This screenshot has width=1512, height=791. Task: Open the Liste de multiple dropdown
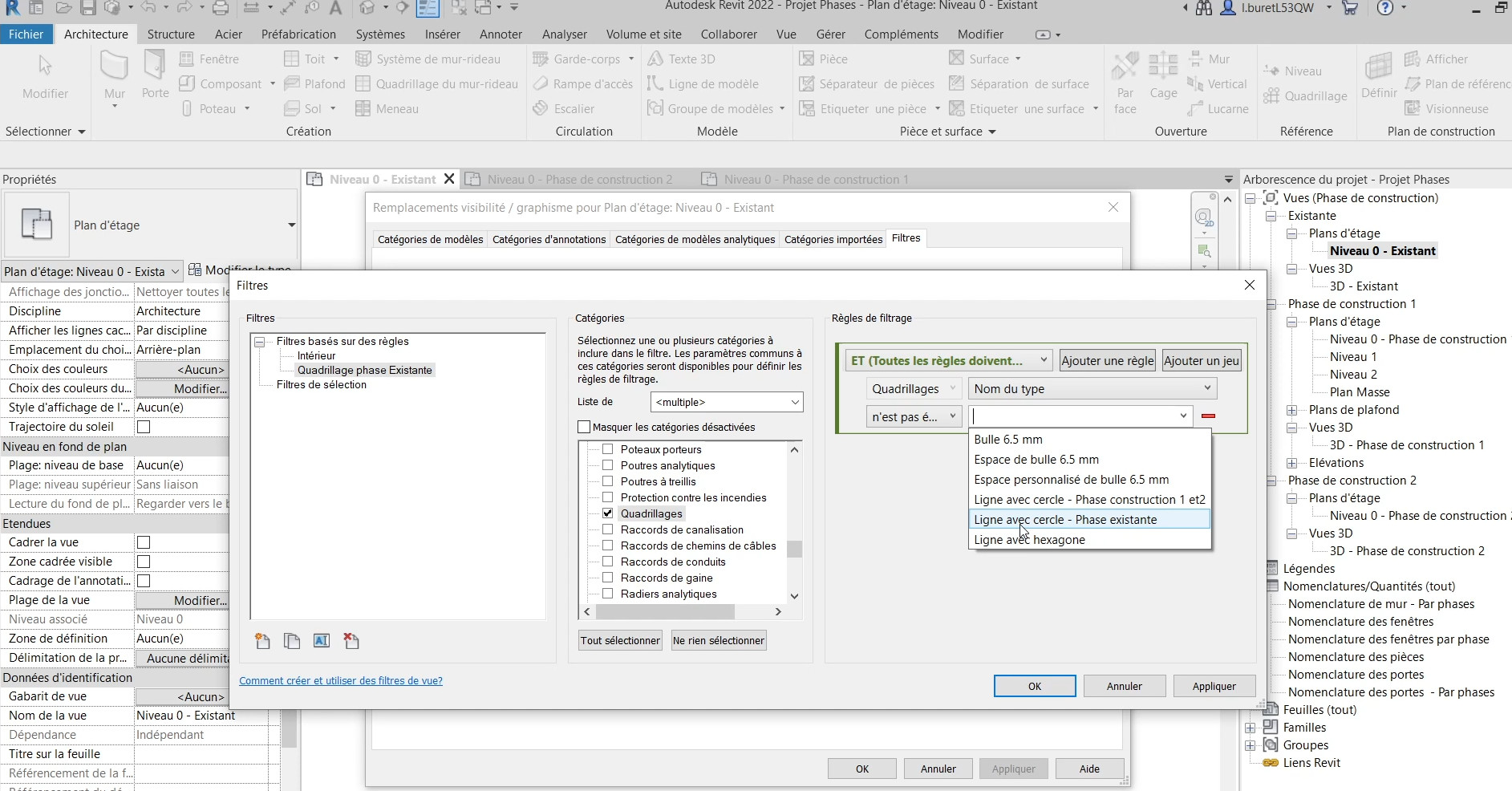coord(726,402)
